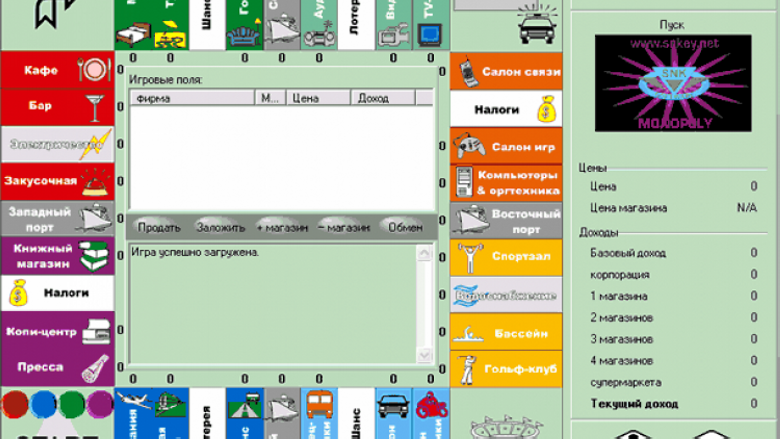Viewport: 780px width, 439px height.
Task: Click the Продать button
Action: click(159, 227)
